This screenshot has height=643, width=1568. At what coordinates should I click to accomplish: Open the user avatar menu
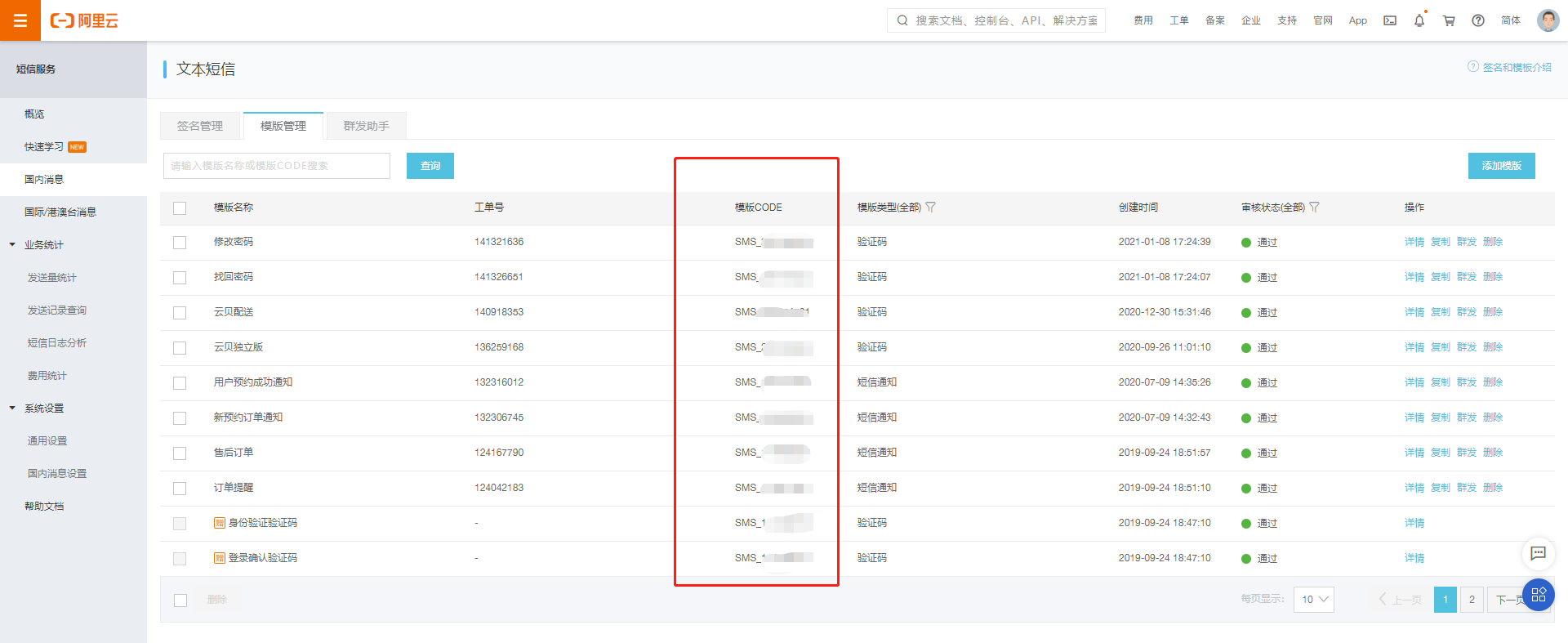[x=1548, y=20]
